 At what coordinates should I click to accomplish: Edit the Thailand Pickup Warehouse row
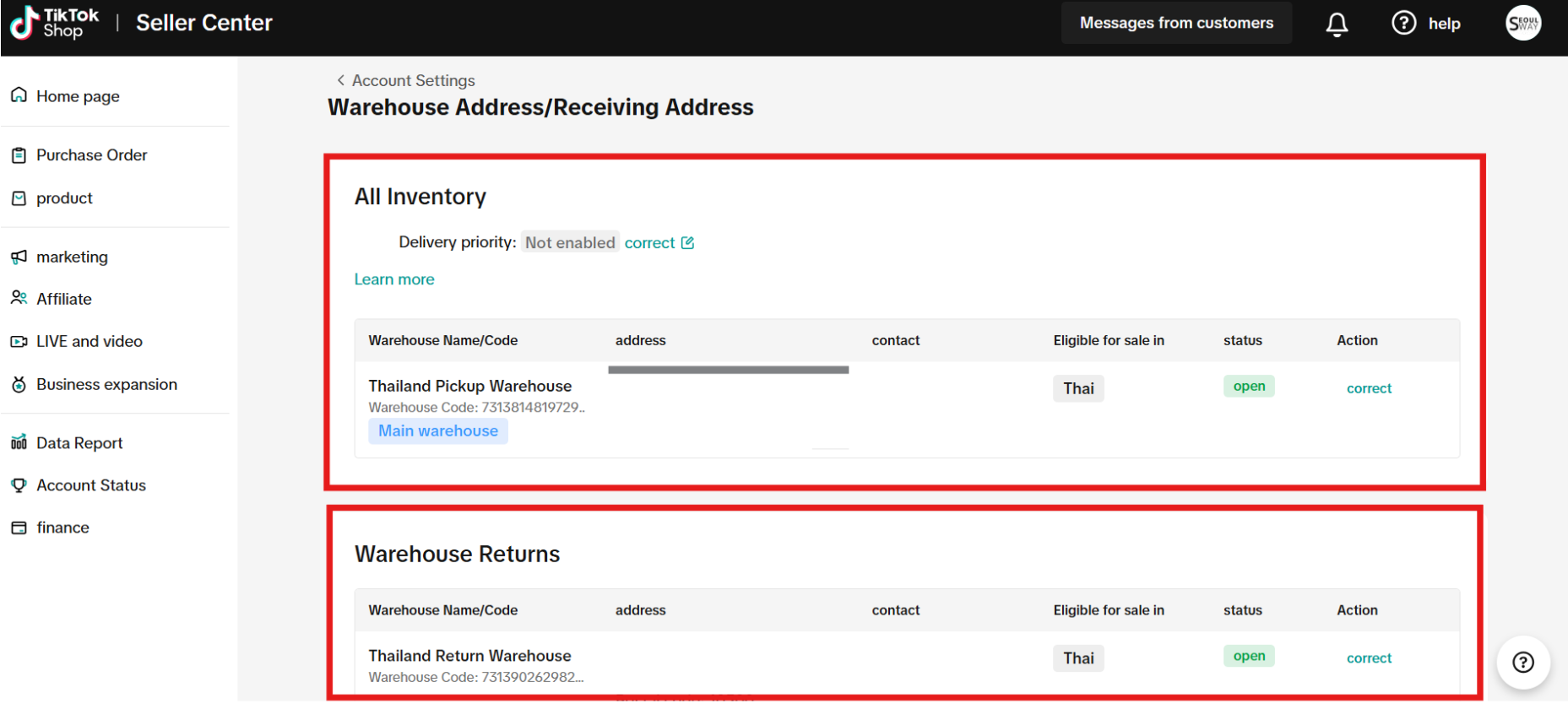click(1368, 388)
